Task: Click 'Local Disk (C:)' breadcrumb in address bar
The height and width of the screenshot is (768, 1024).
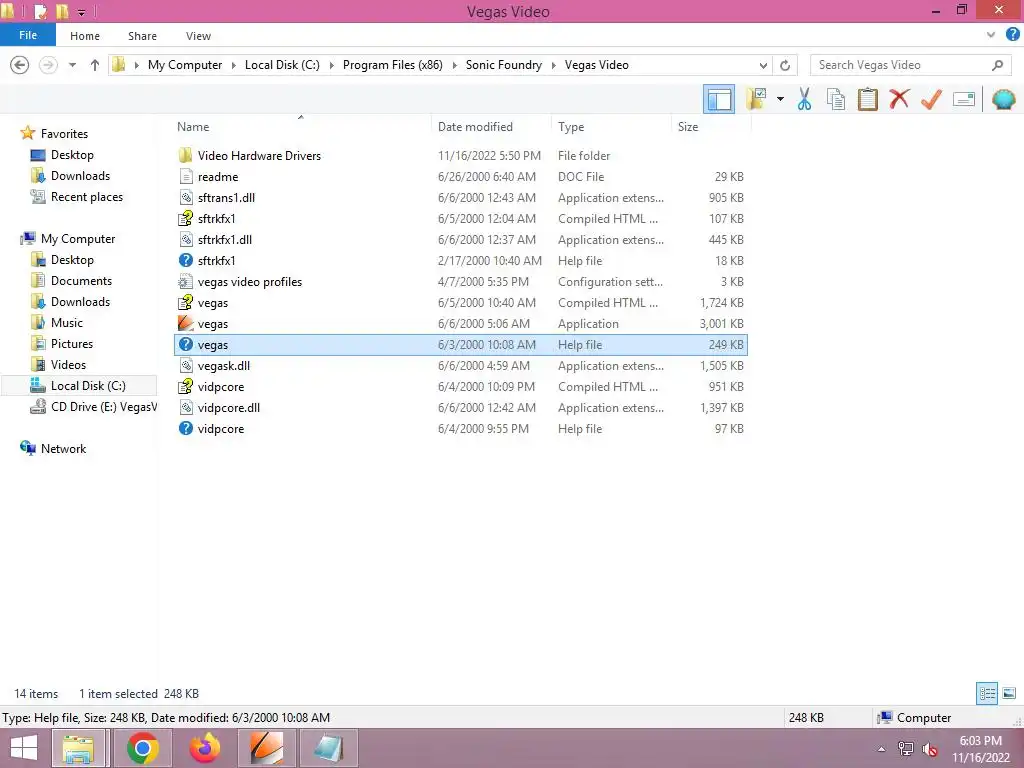Action: tap(282, 65)
